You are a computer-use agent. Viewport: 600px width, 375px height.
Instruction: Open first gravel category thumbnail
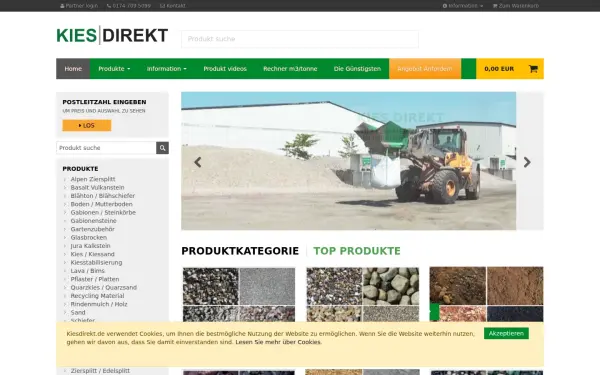pos(239,294)
